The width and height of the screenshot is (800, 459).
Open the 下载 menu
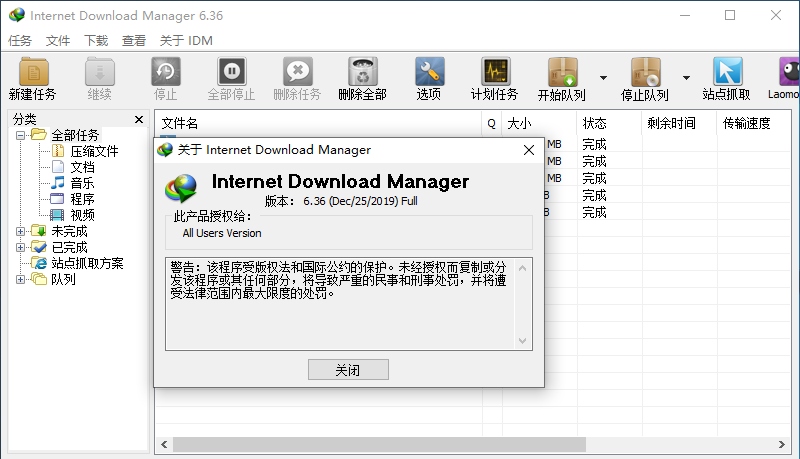[96, 41]
